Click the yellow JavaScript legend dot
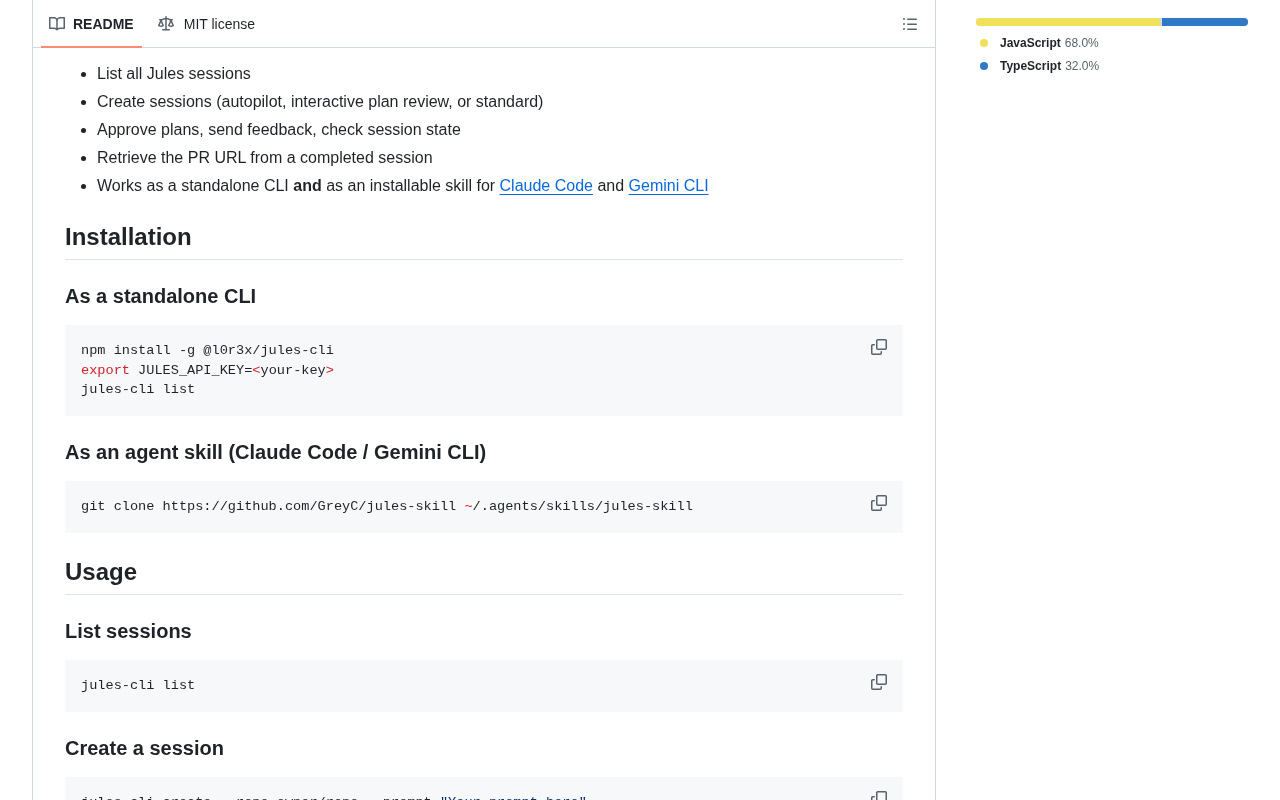Screen dimensions: 1280x800 (984, 43)
